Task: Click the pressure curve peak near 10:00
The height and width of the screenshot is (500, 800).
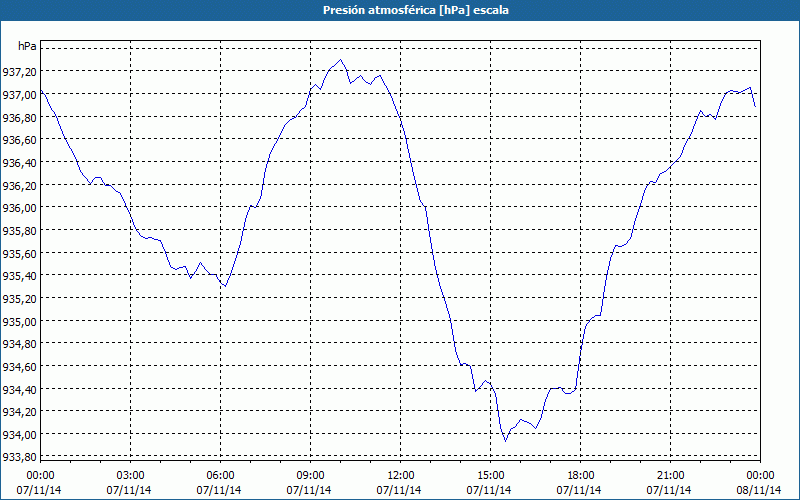Action: point(340,60)
